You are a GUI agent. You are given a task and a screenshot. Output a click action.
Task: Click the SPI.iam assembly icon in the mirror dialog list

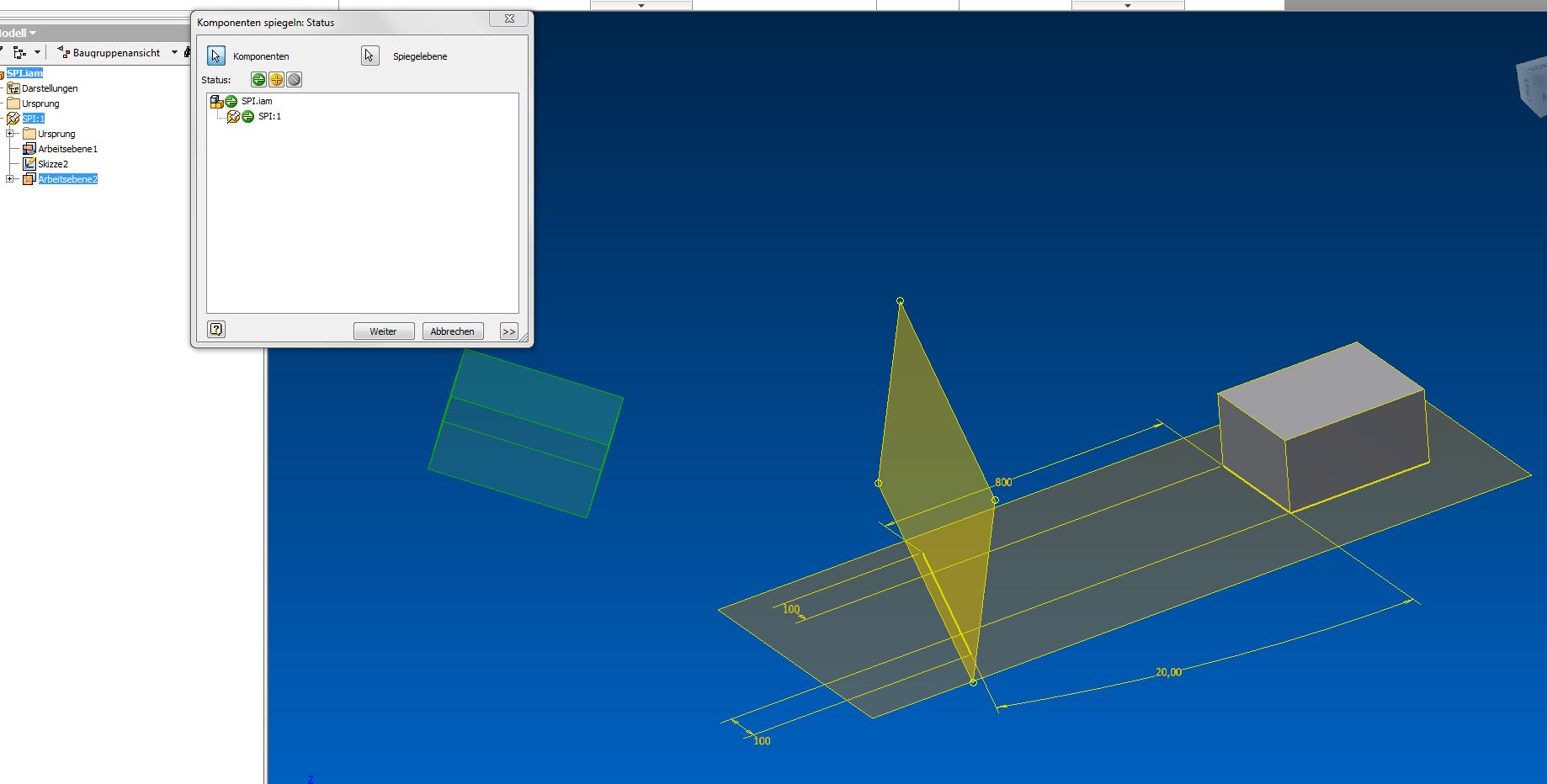(216, 102)
